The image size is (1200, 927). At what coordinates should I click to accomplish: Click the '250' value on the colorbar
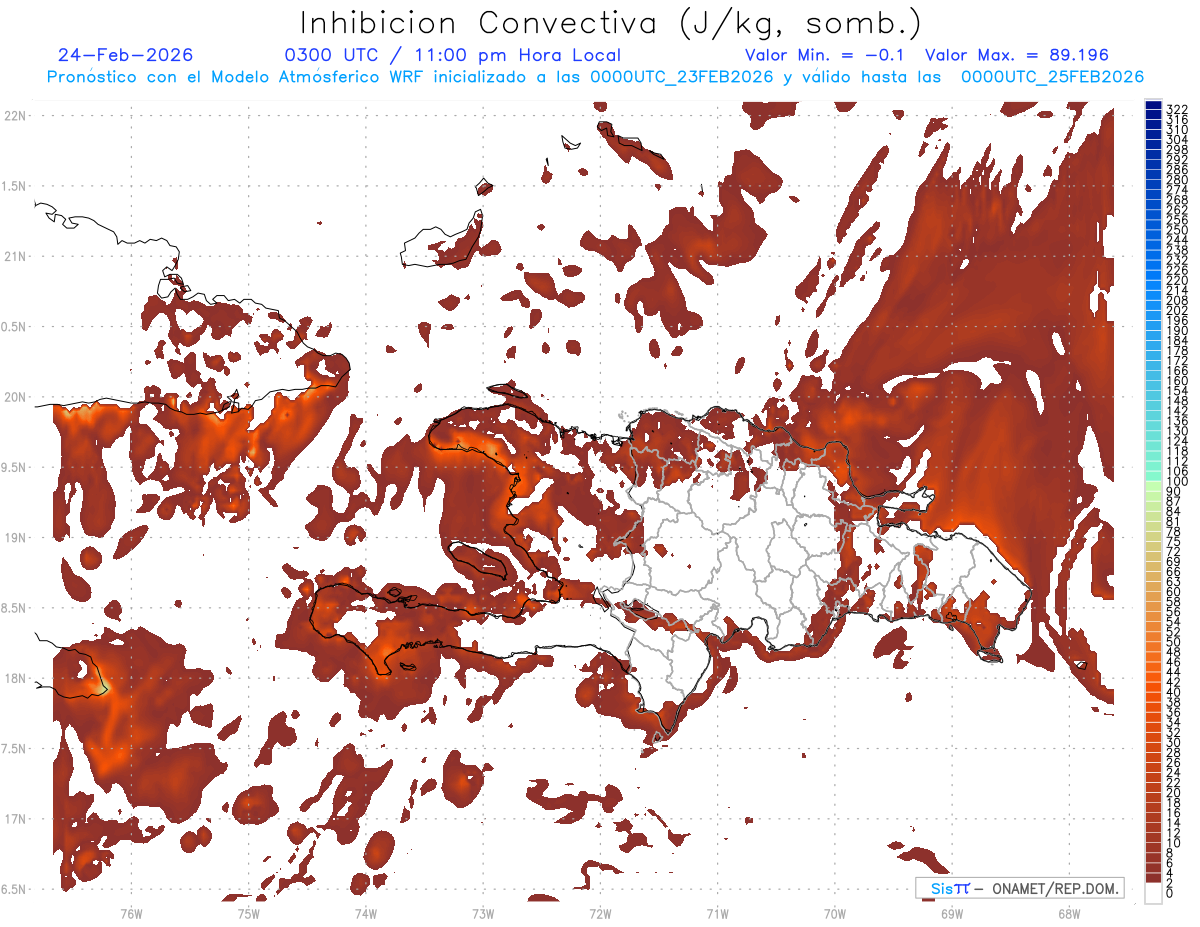click(x=1177, y=230)
